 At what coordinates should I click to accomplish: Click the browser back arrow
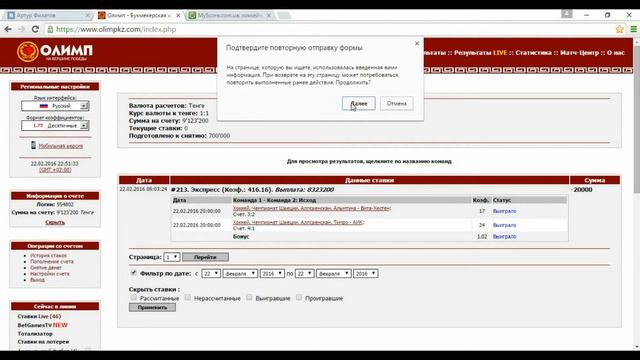[x=8, y=29]
